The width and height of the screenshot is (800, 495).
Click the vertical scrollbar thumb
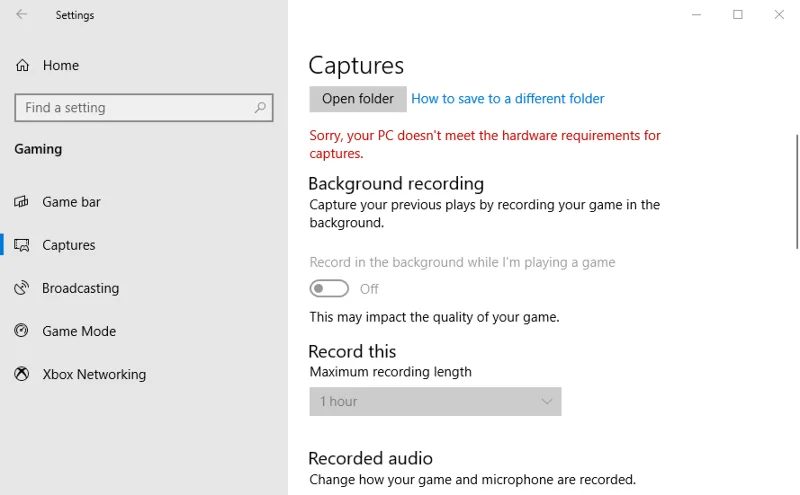(x=796, y=192)
